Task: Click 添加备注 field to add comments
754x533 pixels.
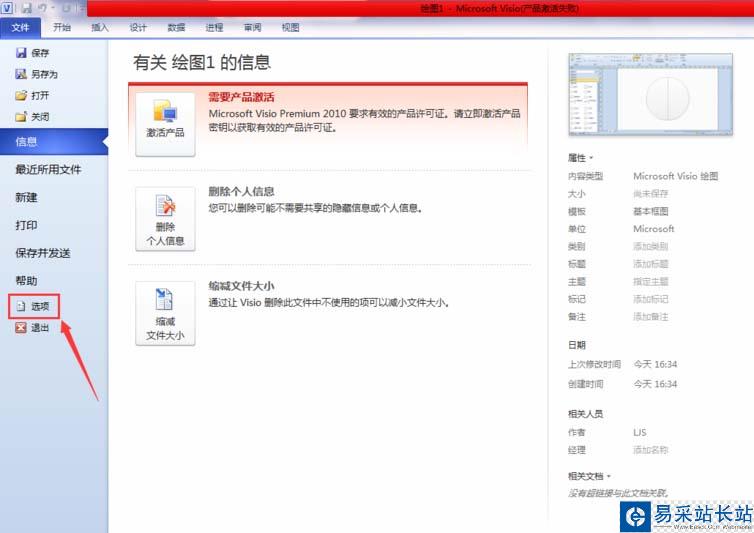Action: pos(651,317)
